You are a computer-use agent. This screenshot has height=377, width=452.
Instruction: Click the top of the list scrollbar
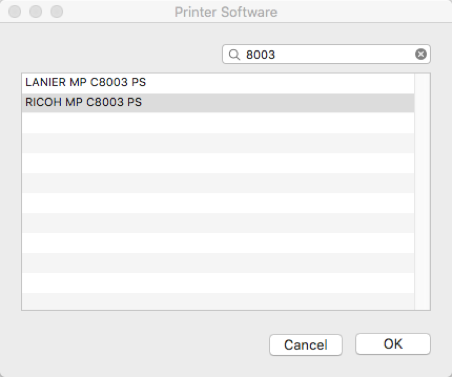click(x=422, y=78)
